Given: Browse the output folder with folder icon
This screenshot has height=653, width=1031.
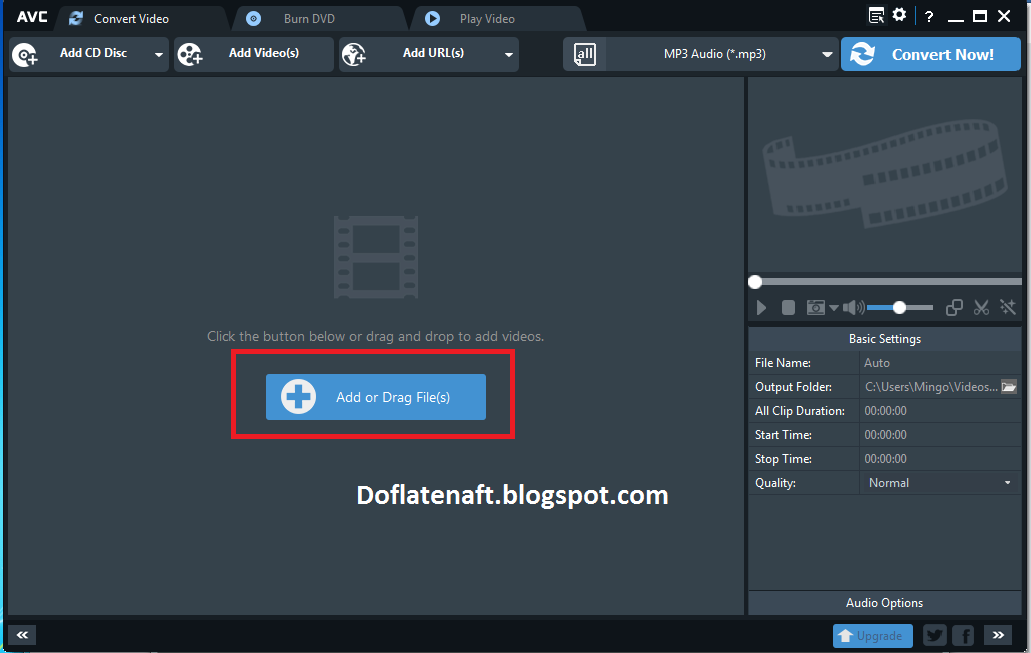Looking at the screenshot, I should click(x=1009, y=387).
